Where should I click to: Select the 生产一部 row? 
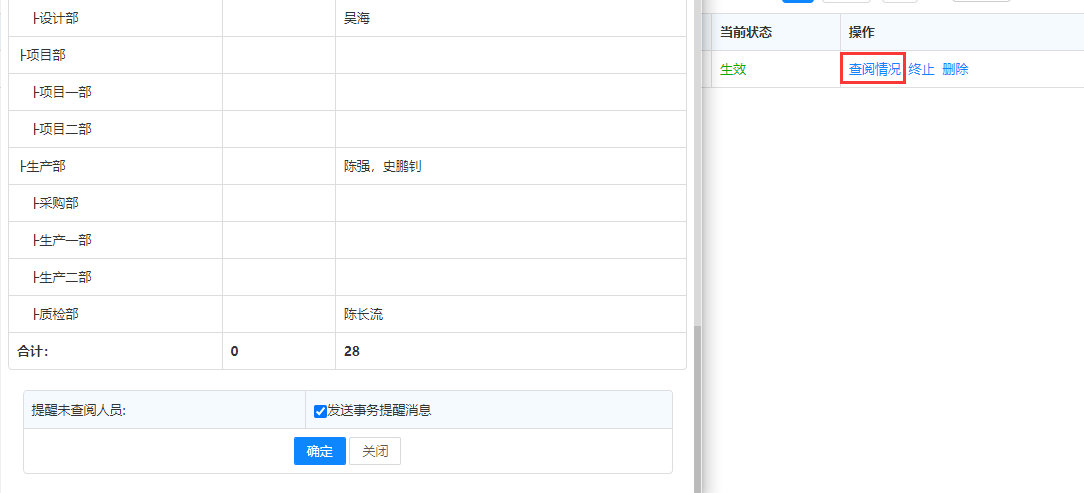pos(64,240)
